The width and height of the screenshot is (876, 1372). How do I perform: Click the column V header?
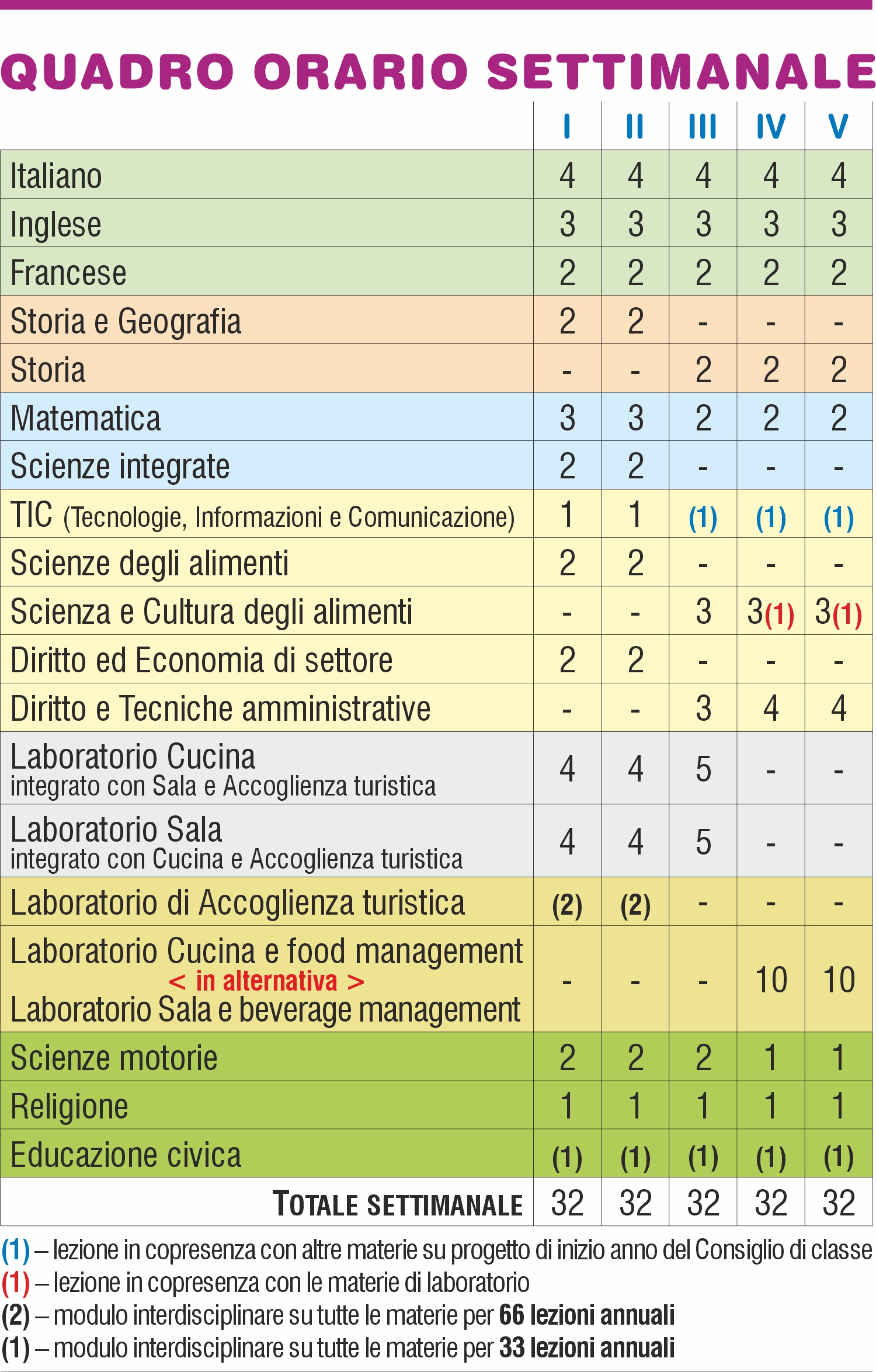point(838,126)
